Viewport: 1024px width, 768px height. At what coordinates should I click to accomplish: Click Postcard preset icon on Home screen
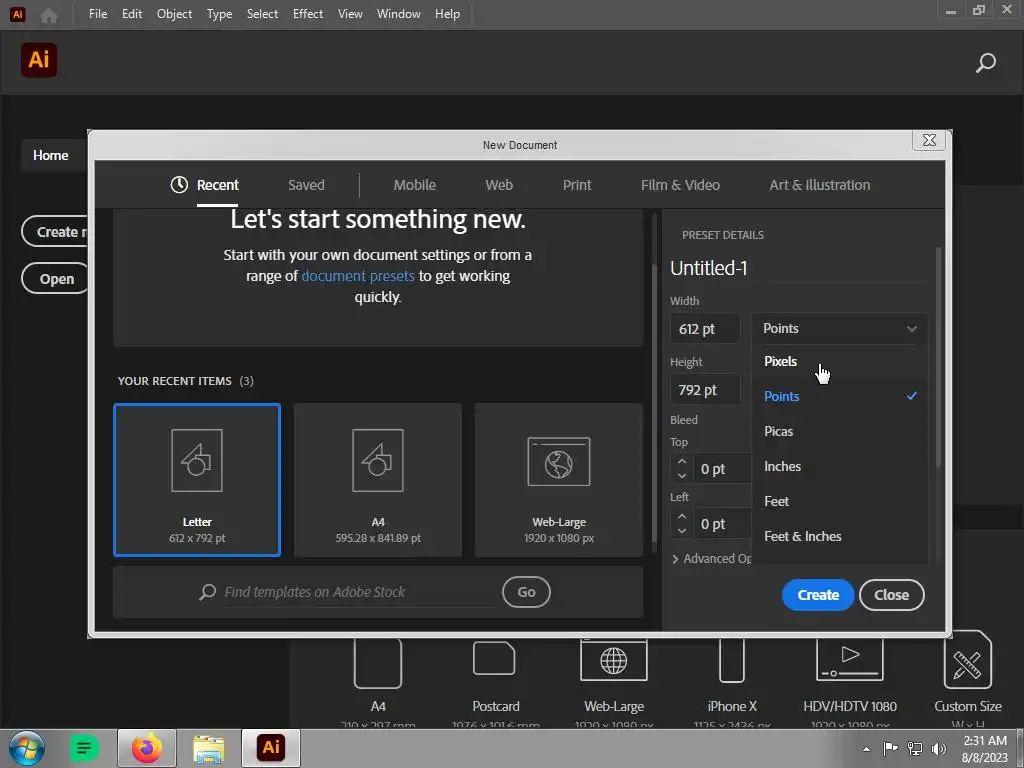click(x=494, y=658)
